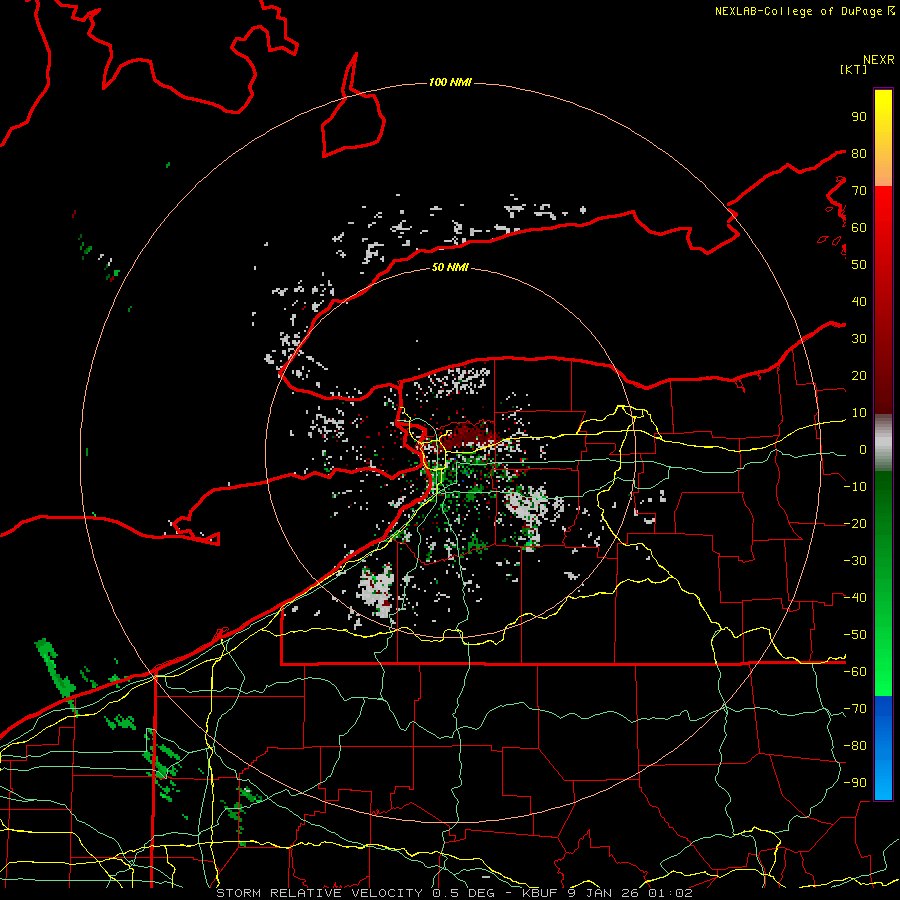
Task: Click the 50 value on the velocity scale
Action: 859,265
